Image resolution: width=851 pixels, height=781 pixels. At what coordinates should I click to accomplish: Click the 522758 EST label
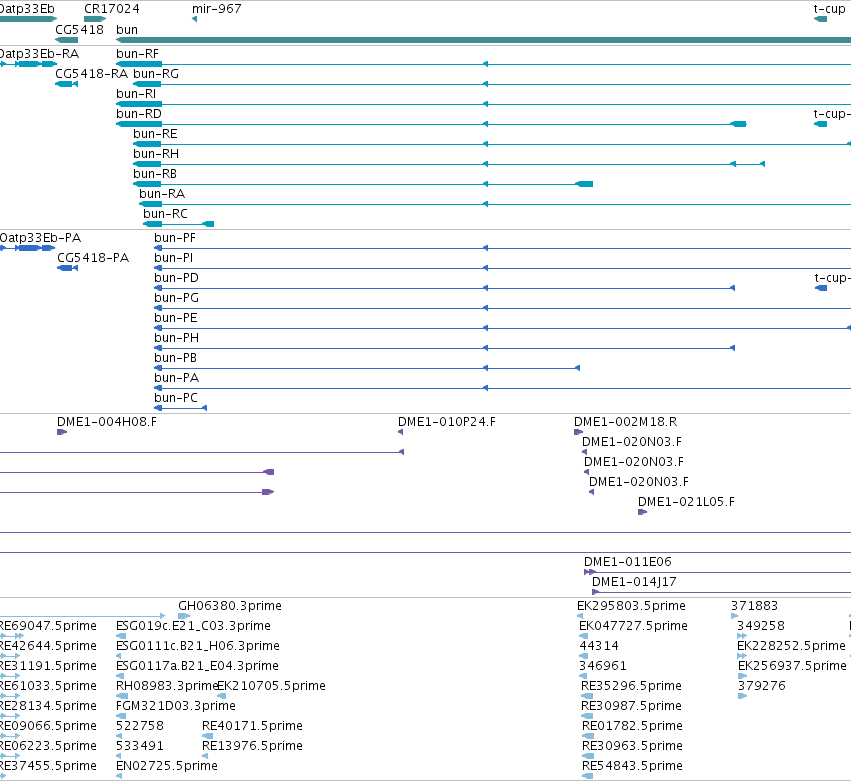point(139,726)
